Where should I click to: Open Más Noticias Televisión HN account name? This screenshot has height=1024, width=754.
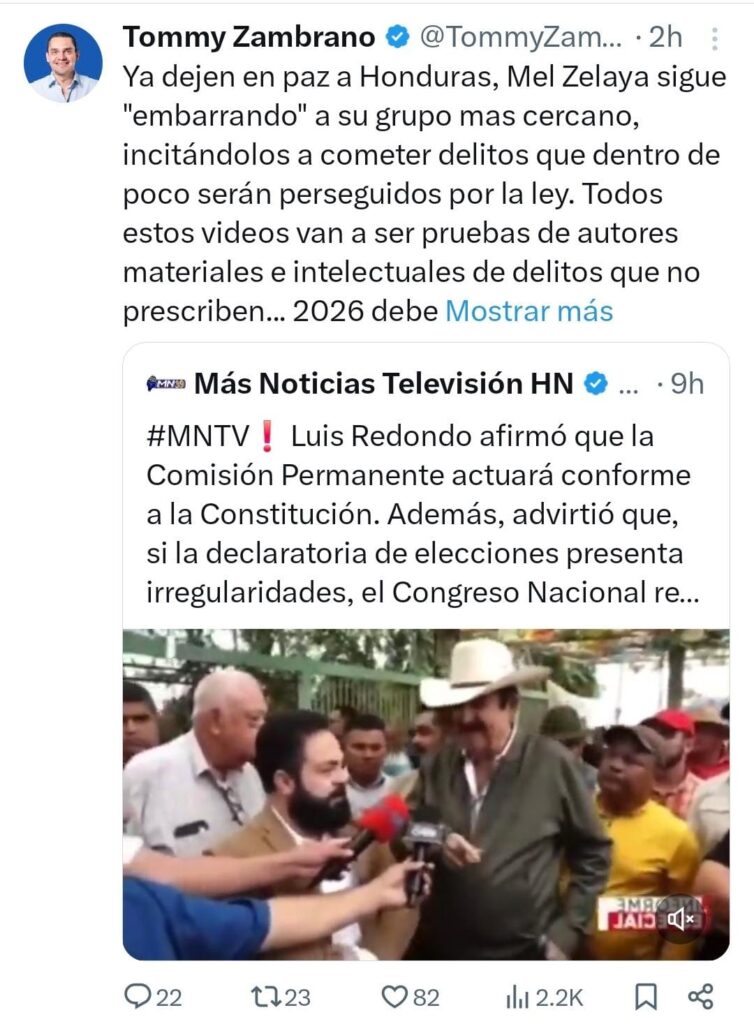point(384,383)
